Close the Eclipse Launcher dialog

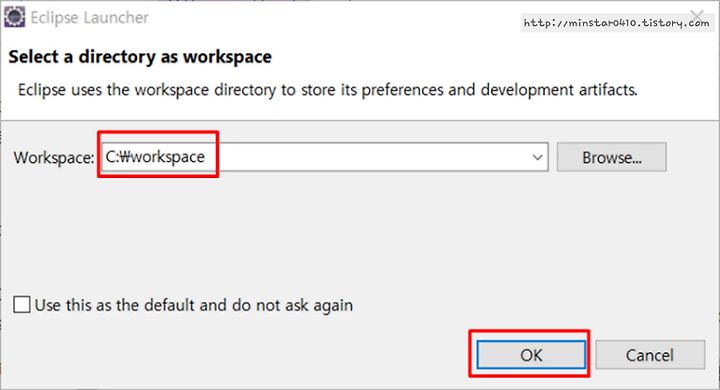coord(697,16)
